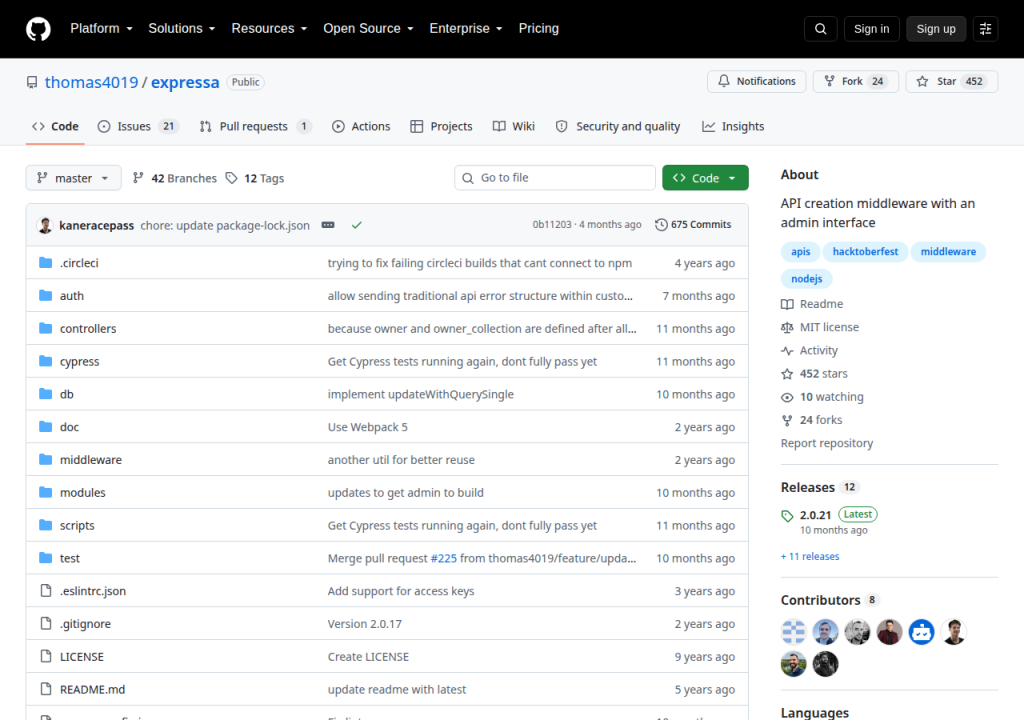The image size is (1024, 720).
Task: Click the LICENSE file icon
Action: (x=45, y=656)
